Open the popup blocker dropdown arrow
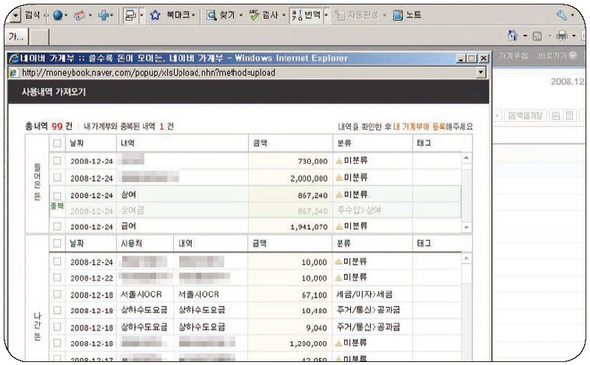This screenshot has width=590, height=365. pos(141,15)
